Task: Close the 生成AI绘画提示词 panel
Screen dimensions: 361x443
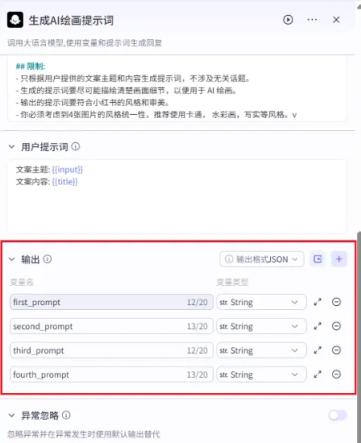Action: [x=336, y=20]
